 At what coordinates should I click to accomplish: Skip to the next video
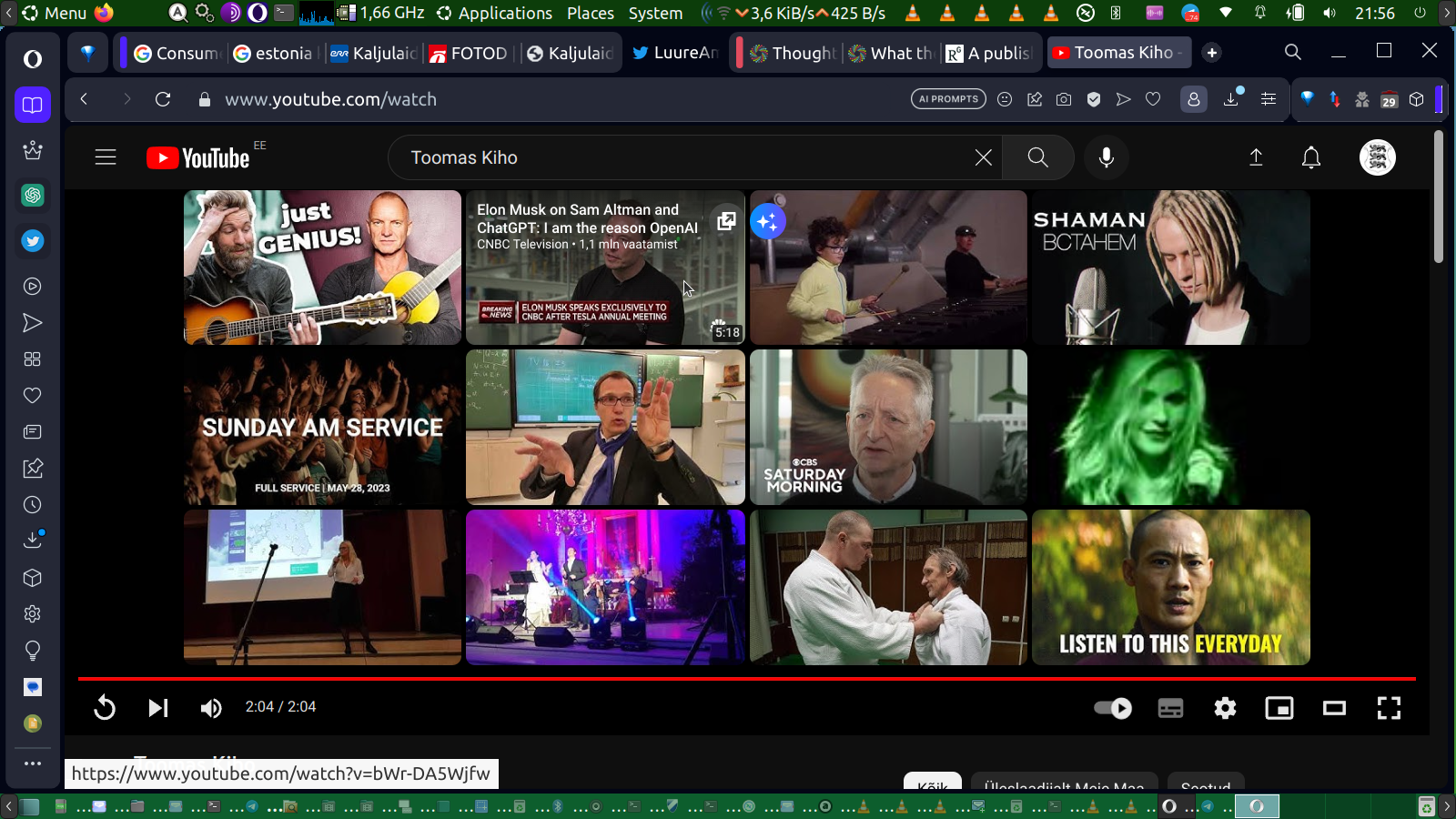(x=158, y=708)
